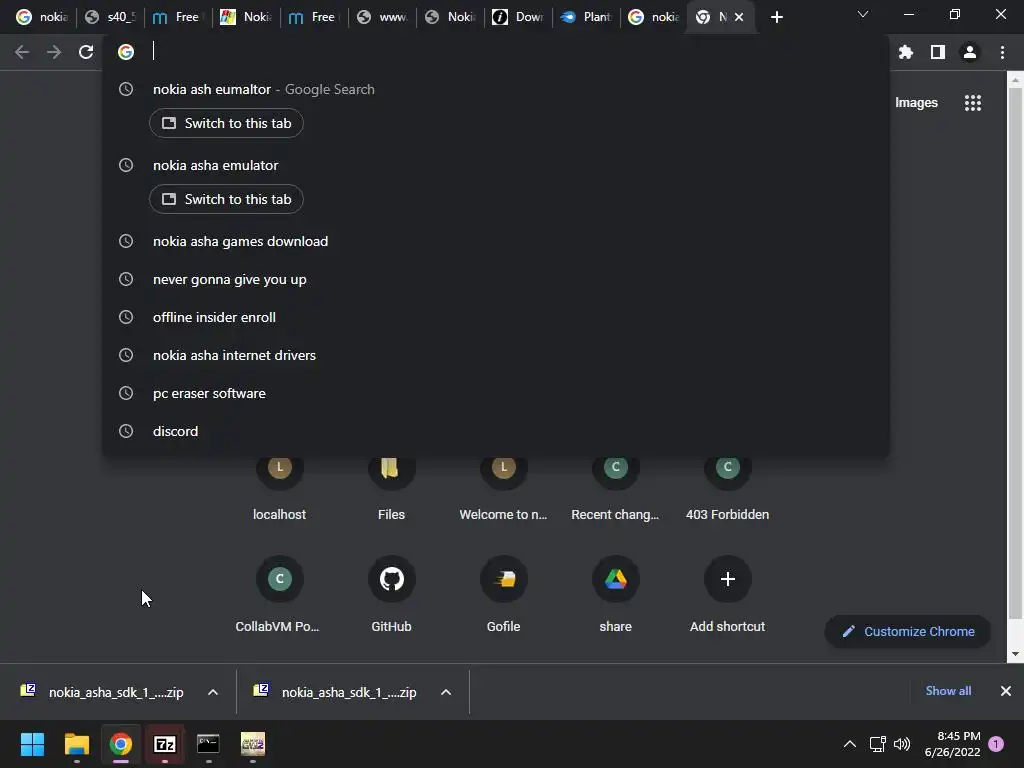
Task: Open Recent chang... shortcut
Action: tap(615, 488)
